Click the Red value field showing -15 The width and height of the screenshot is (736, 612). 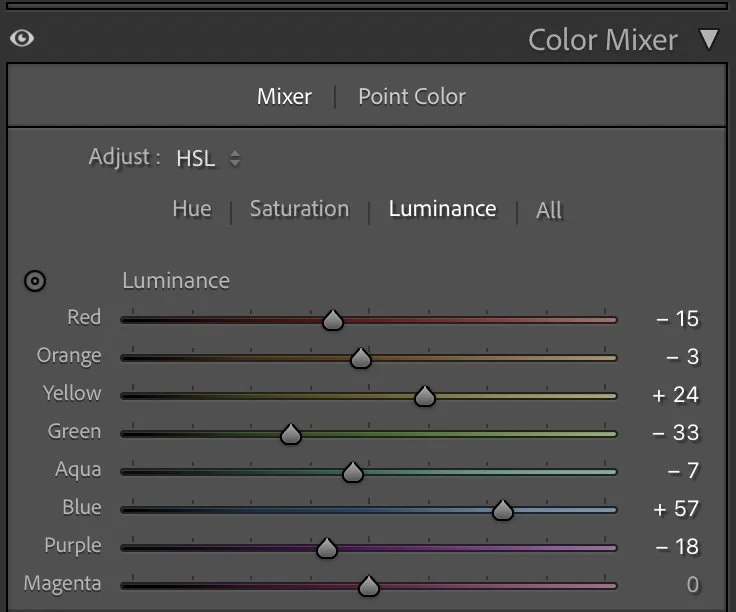pyautogui.click(x=677, y=319)
